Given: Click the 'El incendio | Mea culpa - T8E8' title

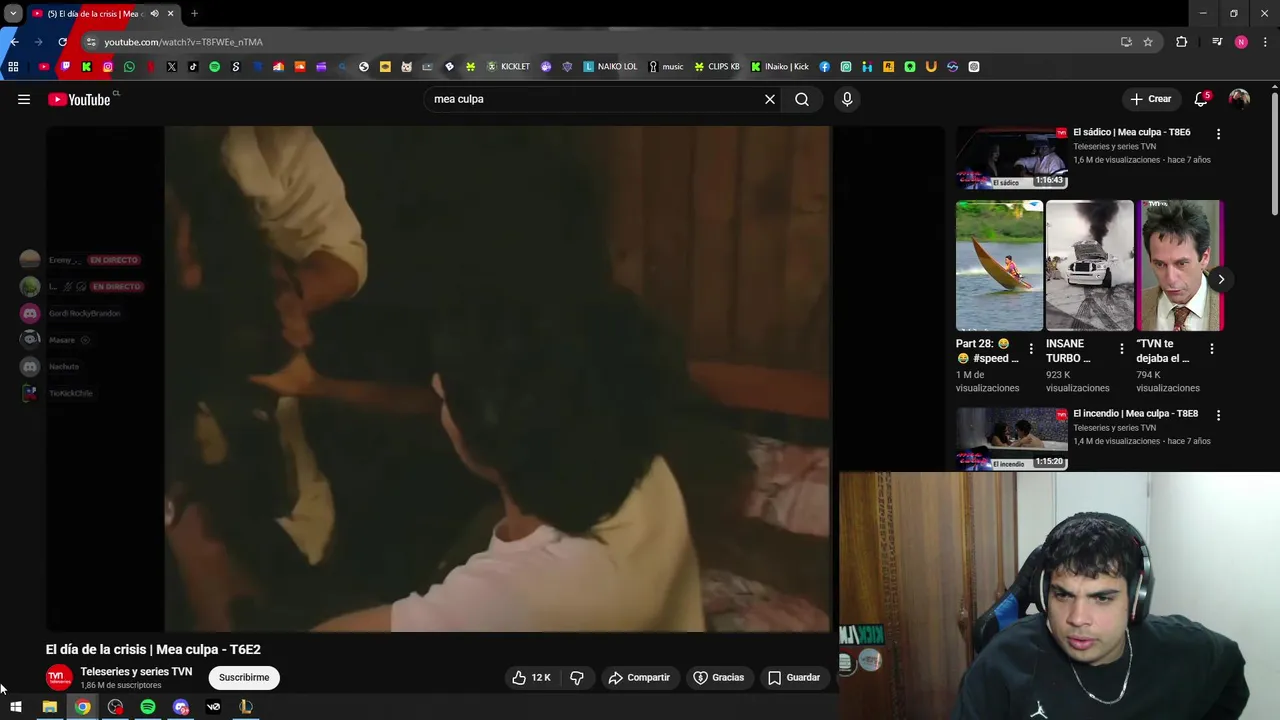Looking at the screenshot, I should (1135, 413).
